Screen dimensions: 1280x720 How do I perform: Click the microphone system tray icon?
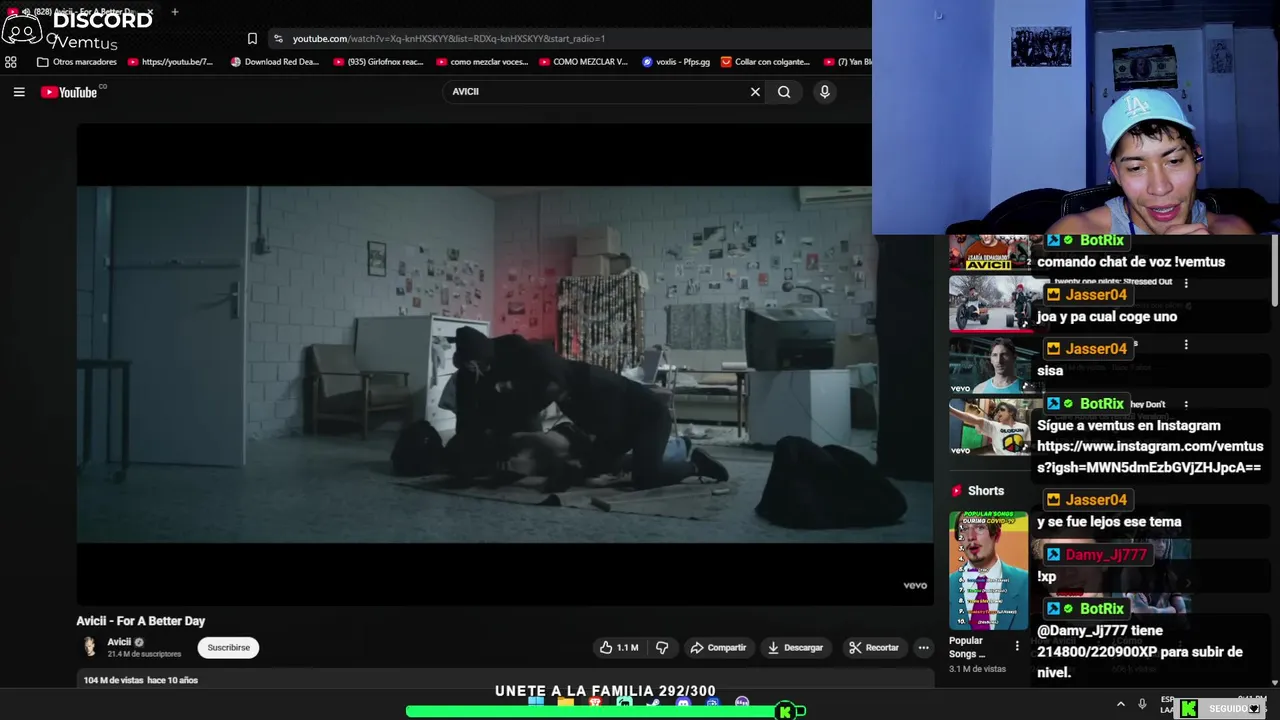[x=1142, y=705]
